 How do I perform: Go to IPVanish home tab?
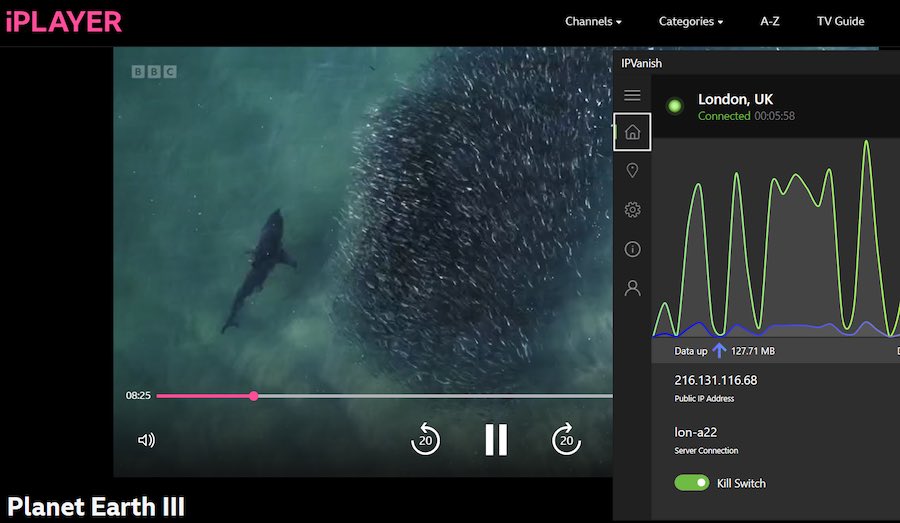coord(632,132)
